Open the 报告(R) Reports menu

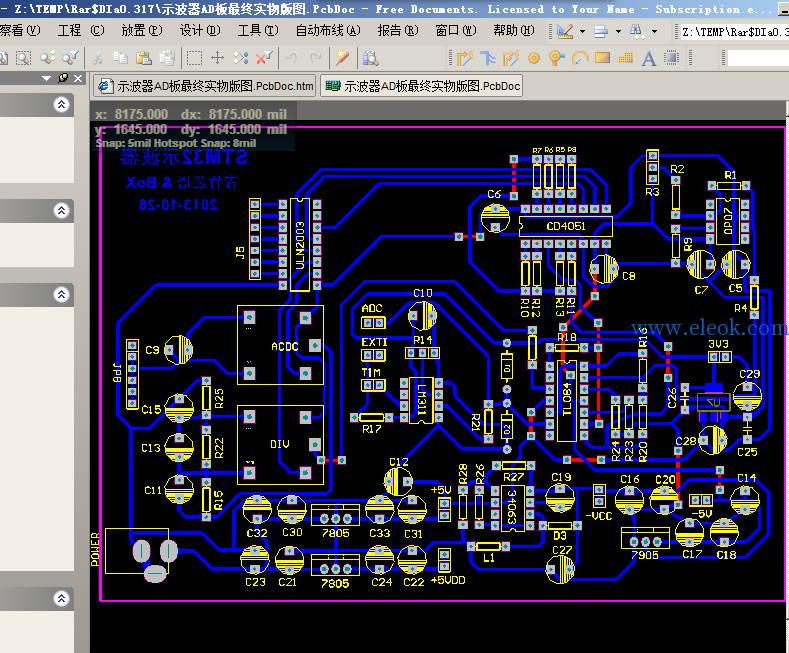(x=398, y=31)
